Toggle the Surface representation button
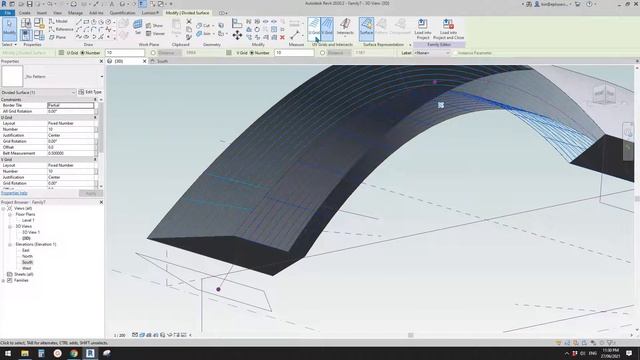Image resolution: width=640 pixels, height=360 pixels. tap(366, 28)
